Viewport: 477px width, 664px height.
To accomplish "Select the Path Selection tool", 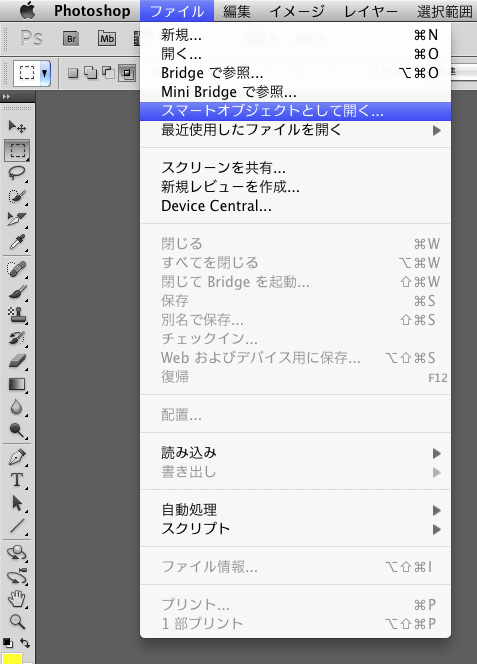I will (17, 503).
